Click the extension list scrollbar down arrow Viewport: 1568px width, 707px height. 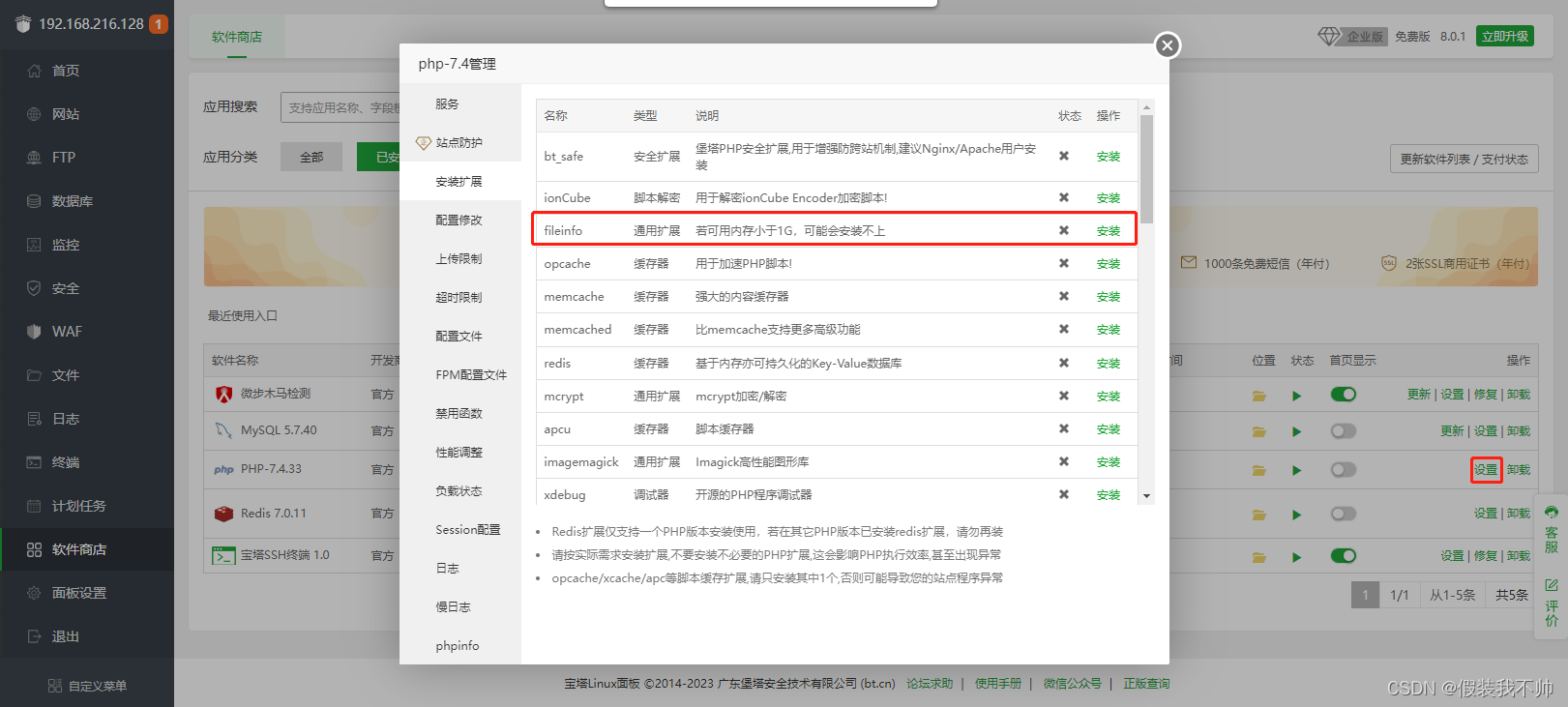pyautogui.click(x=1146, y=496)
